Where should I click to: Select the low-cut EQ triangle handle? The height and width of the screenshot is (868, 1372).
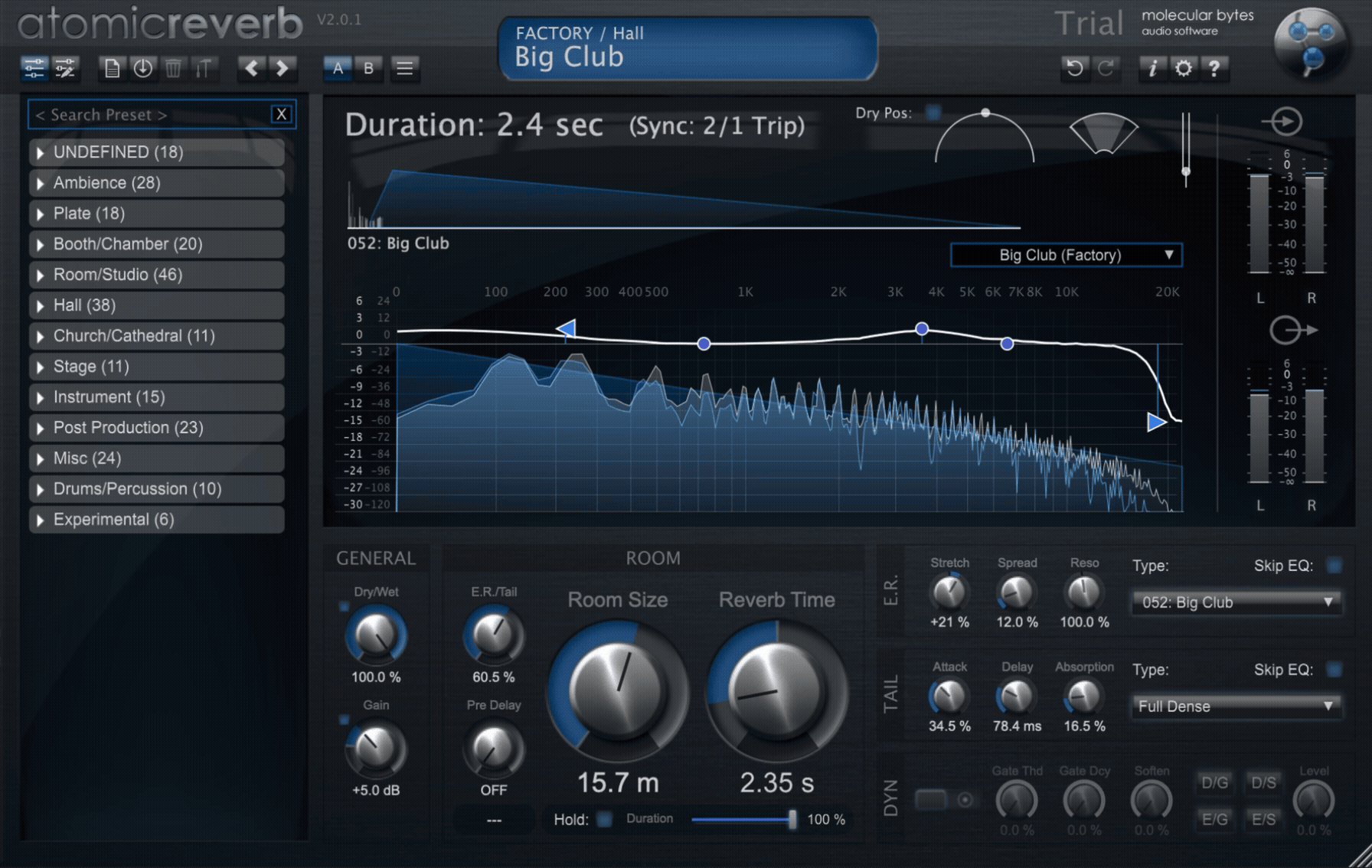tap(566, 329)
